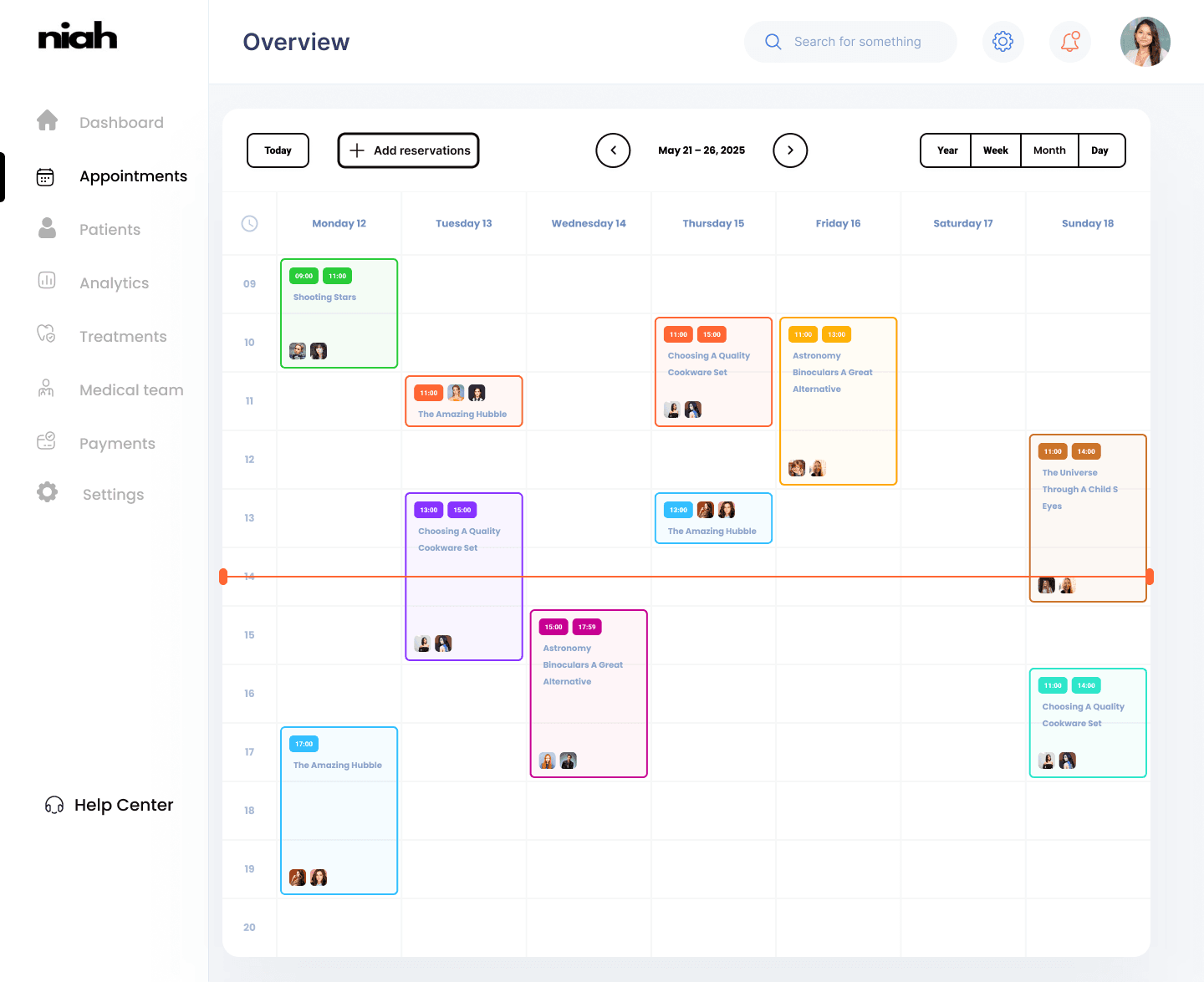Go to previous week with left arrow
The image size is (1204, 982).
(x=613, y=150)
